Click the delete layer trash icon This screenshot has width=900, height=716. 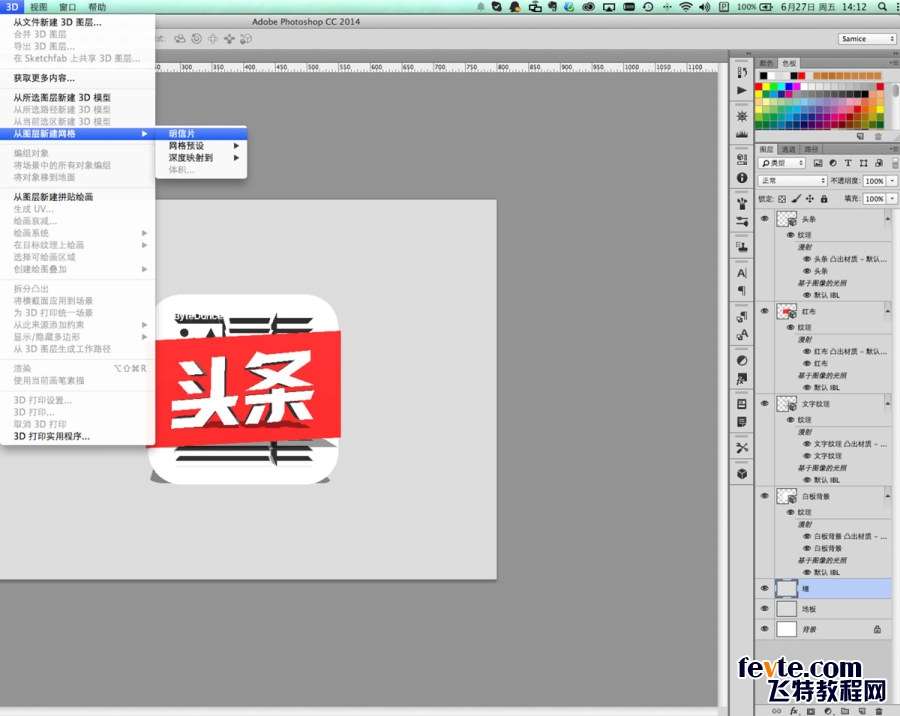(x=878, y=710)
